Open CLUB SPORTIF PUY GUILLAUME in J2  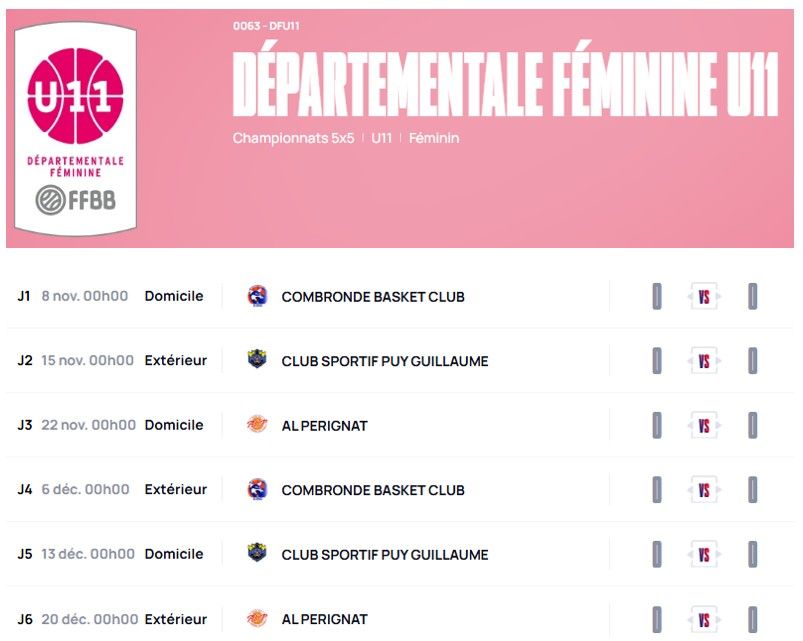[385, 361]
